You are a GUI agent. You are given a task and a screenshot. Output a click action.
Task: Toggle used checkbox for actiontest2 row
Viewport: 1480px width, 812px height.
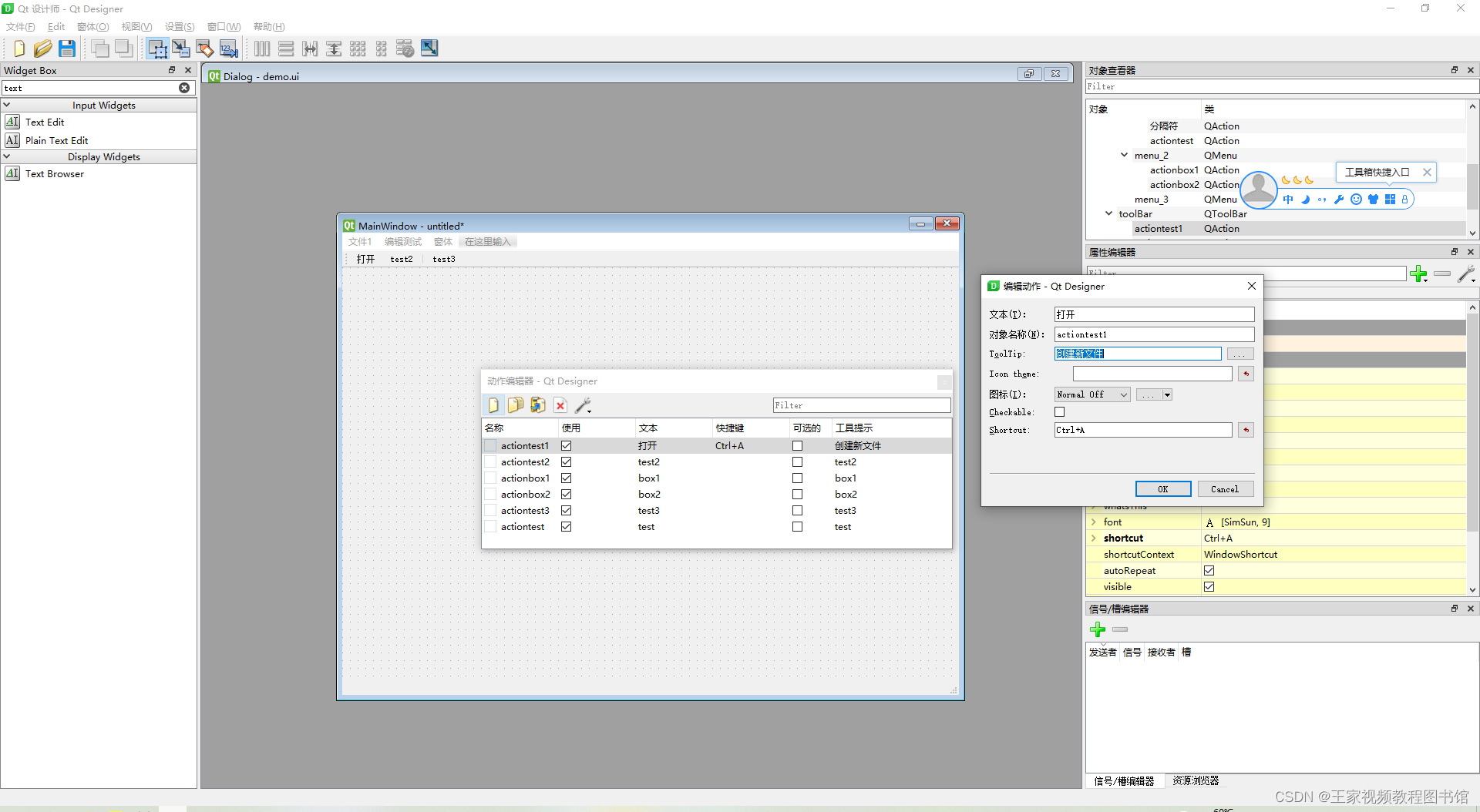pyautogui.click(x=567, y=462)
